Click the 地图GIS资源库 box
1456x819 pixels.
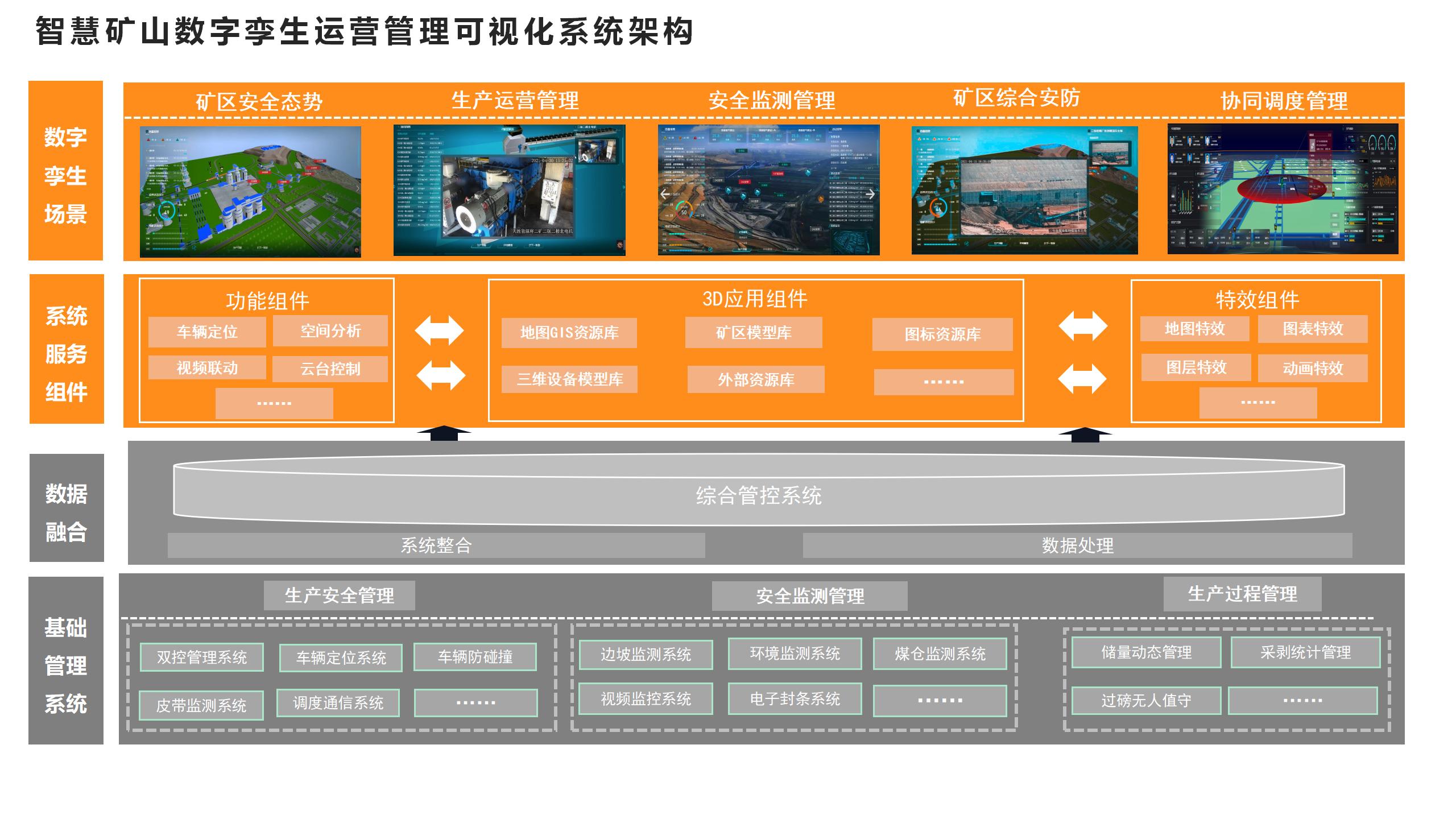tap(569, 333)
